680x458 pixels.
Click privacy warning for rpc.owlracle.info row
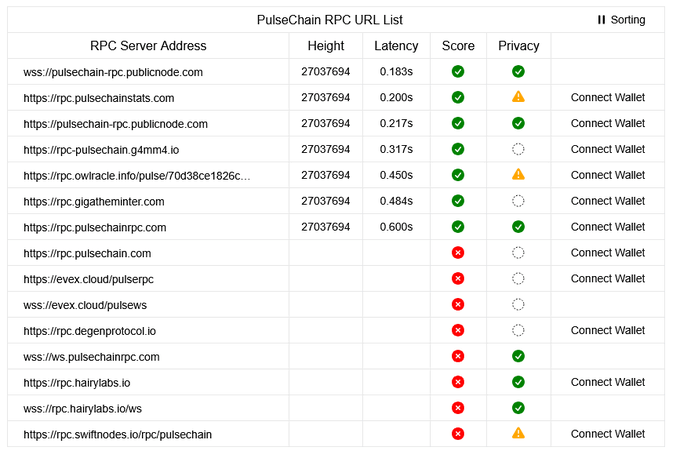(518, 175)
